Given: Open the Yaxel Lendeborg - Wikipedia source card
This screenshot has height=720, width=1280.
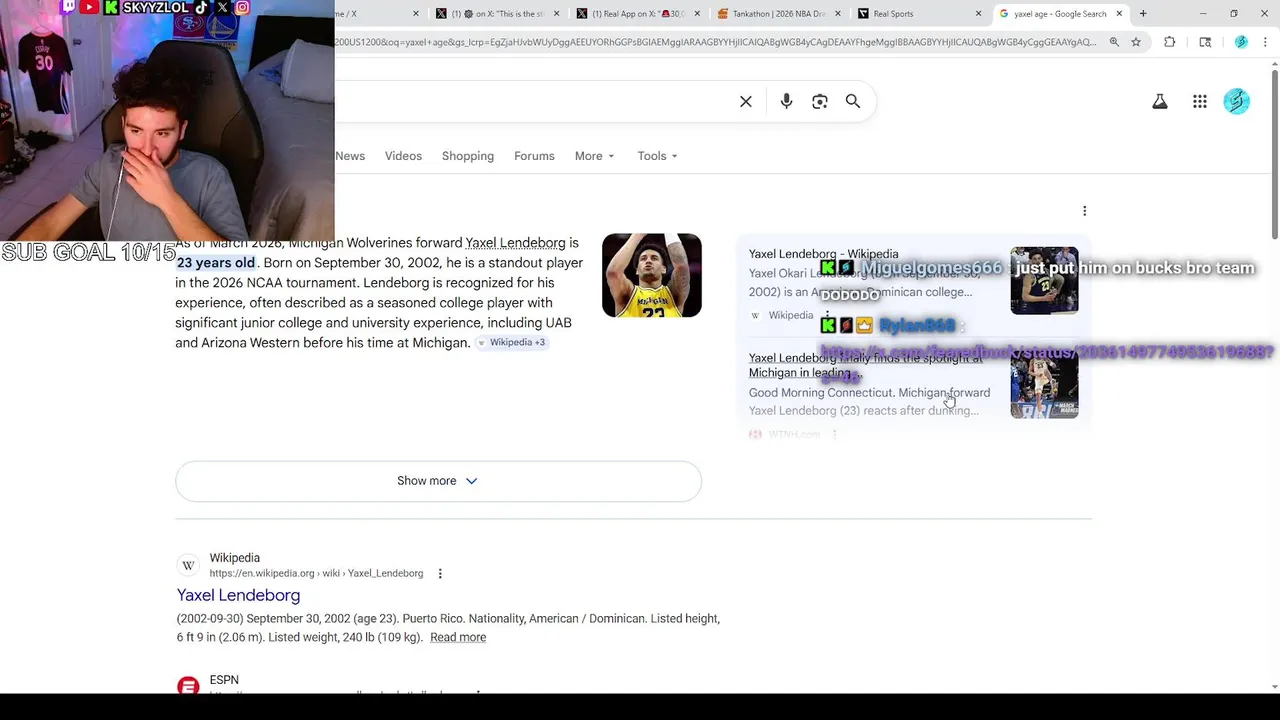Looking at the screenshot, I should point(913,284).
